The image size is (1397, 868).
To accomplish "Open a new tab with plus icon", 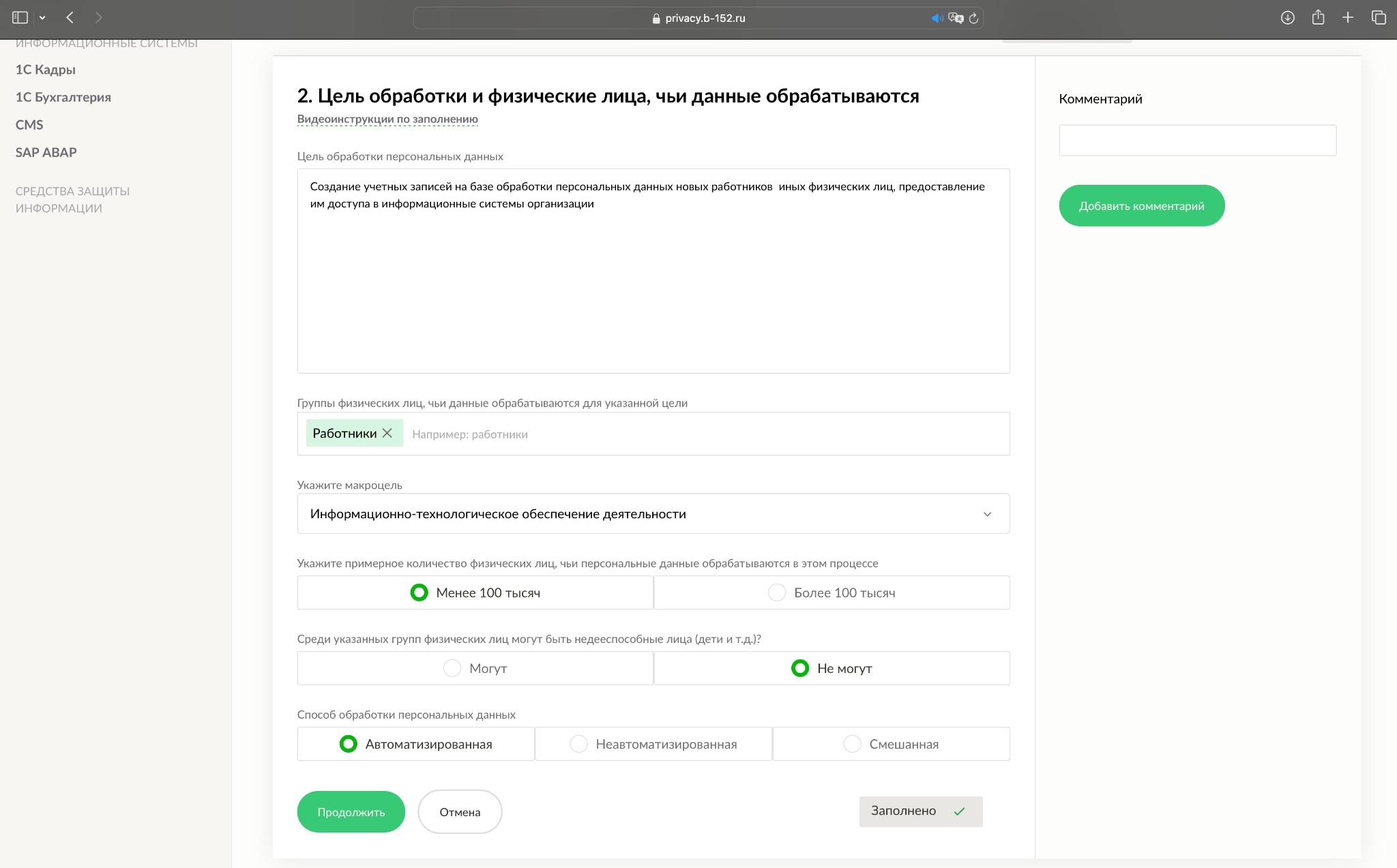I will point(1348,18).
